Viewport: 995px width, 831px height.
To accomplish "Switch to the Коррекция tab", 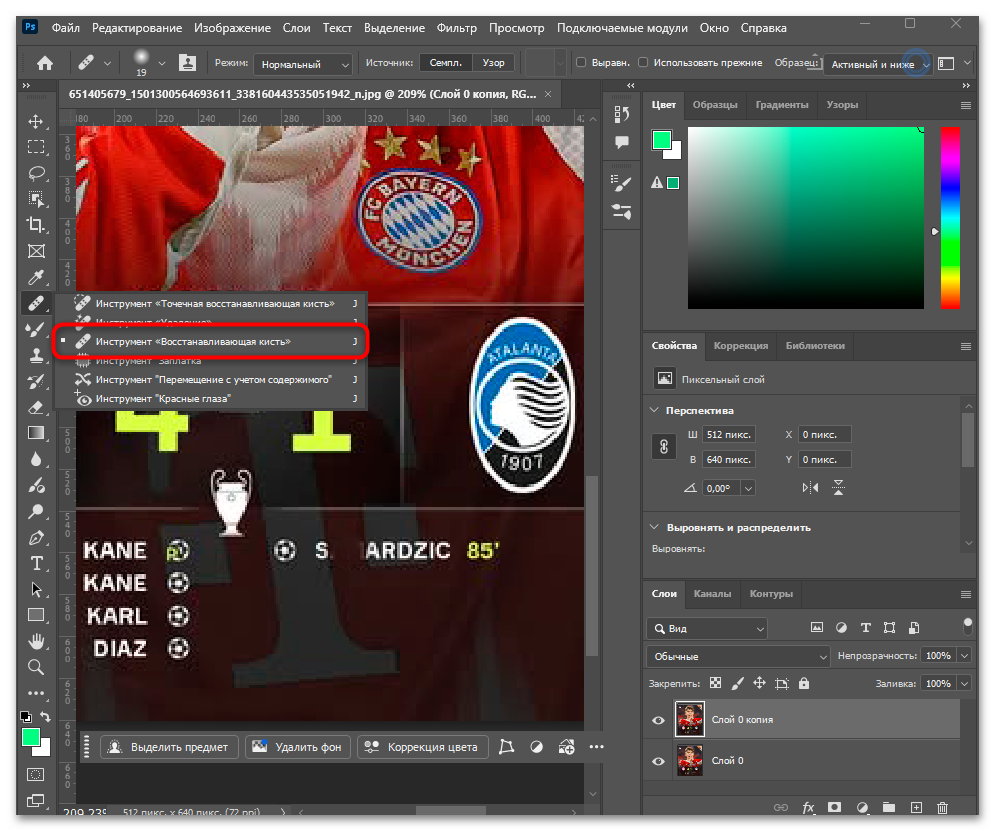I will coord(741,346).
